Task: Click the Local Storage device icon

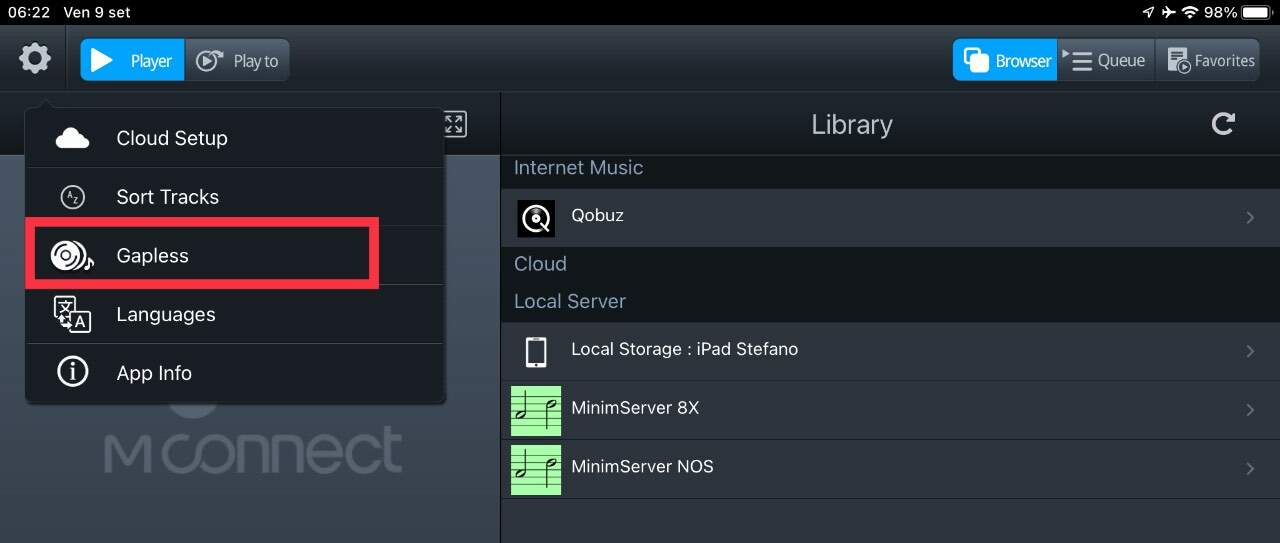Action: click(x=536, y=351)
